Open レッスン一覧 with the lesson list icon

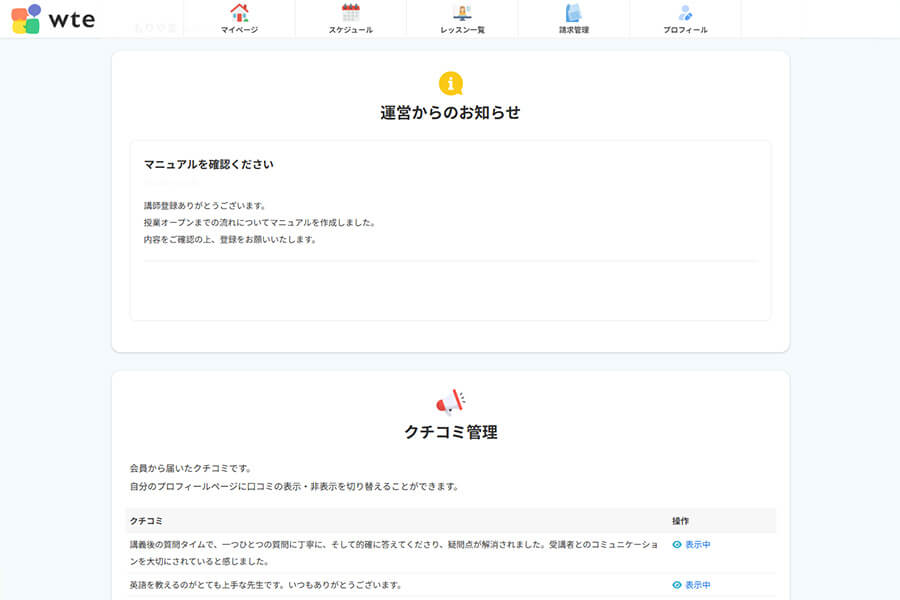[462, 13]
